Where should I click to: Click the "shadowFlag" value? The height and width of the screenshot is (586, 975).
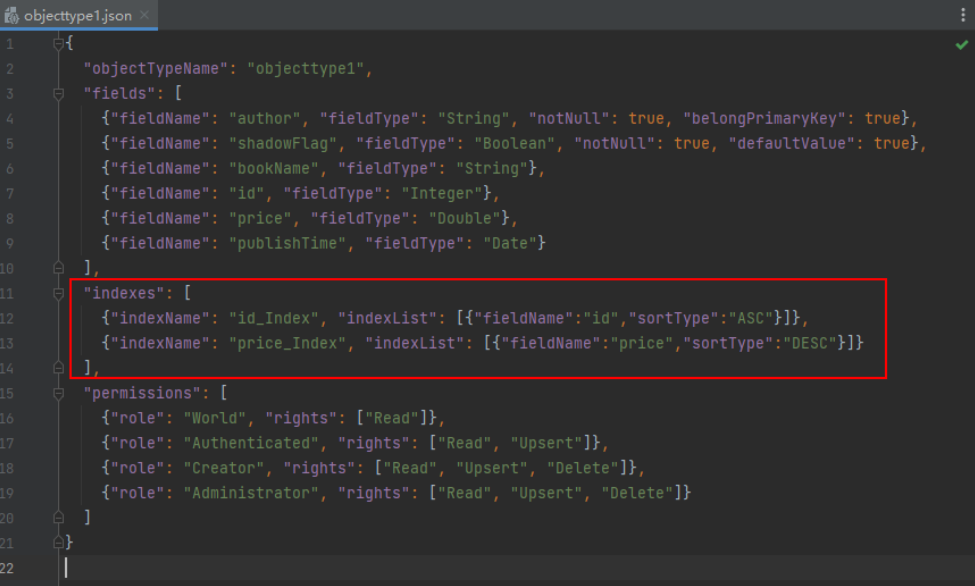tap(283, 143)
